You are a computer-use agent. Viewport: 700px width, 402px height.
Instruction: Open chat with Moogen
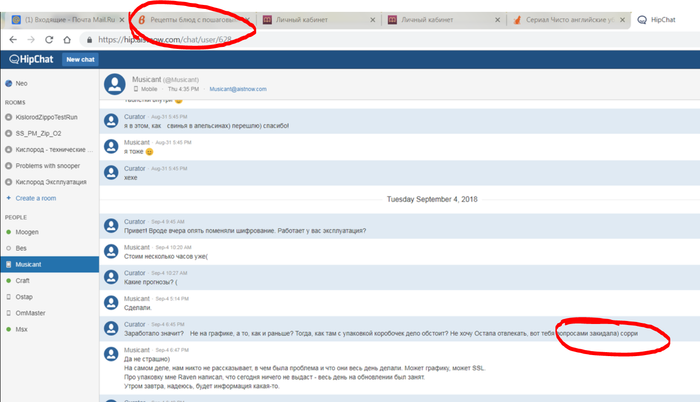(27, 232)
